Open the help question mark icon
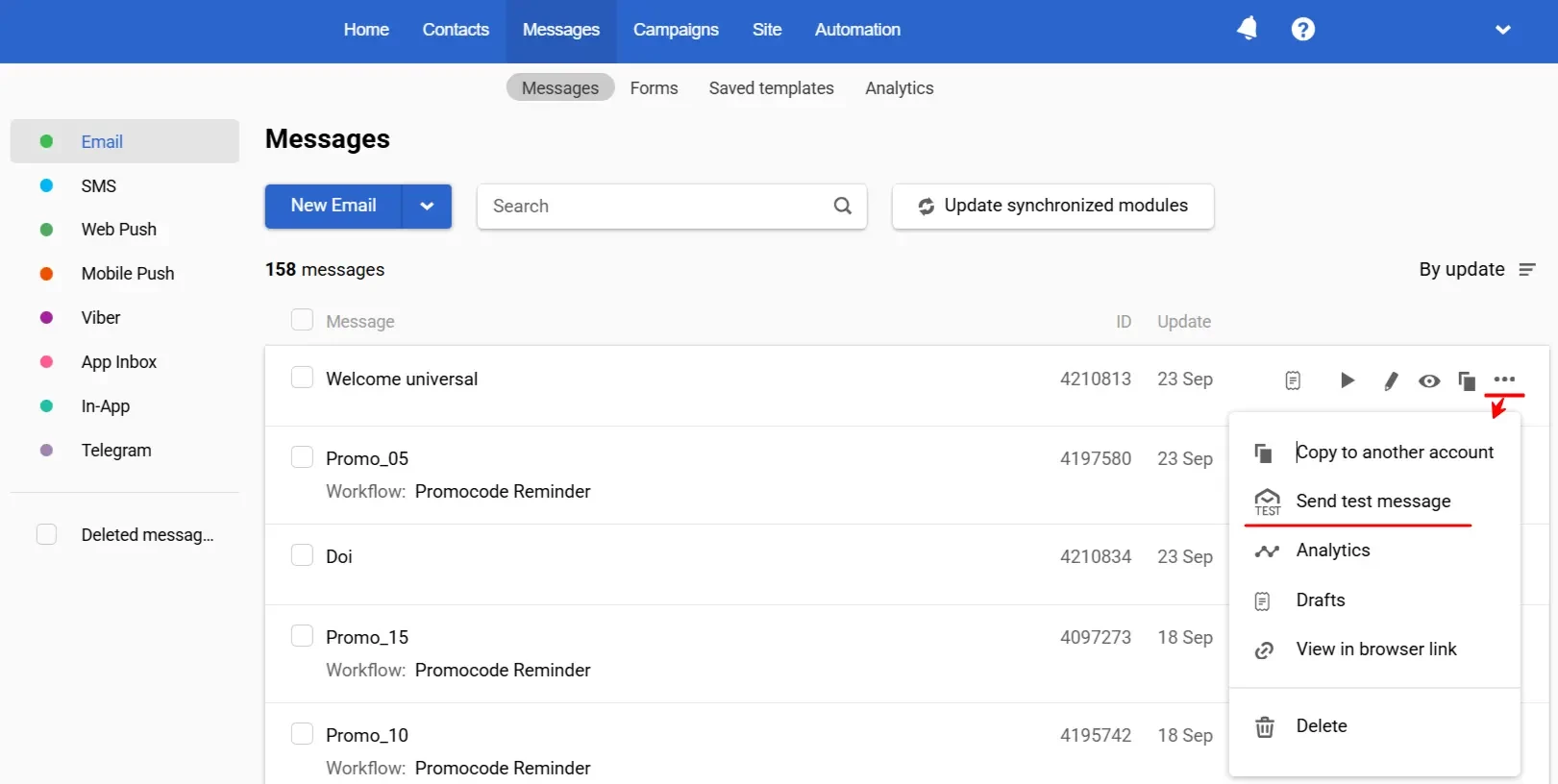This screenshot has height=784, width=1558. [x=1302, y=30]
